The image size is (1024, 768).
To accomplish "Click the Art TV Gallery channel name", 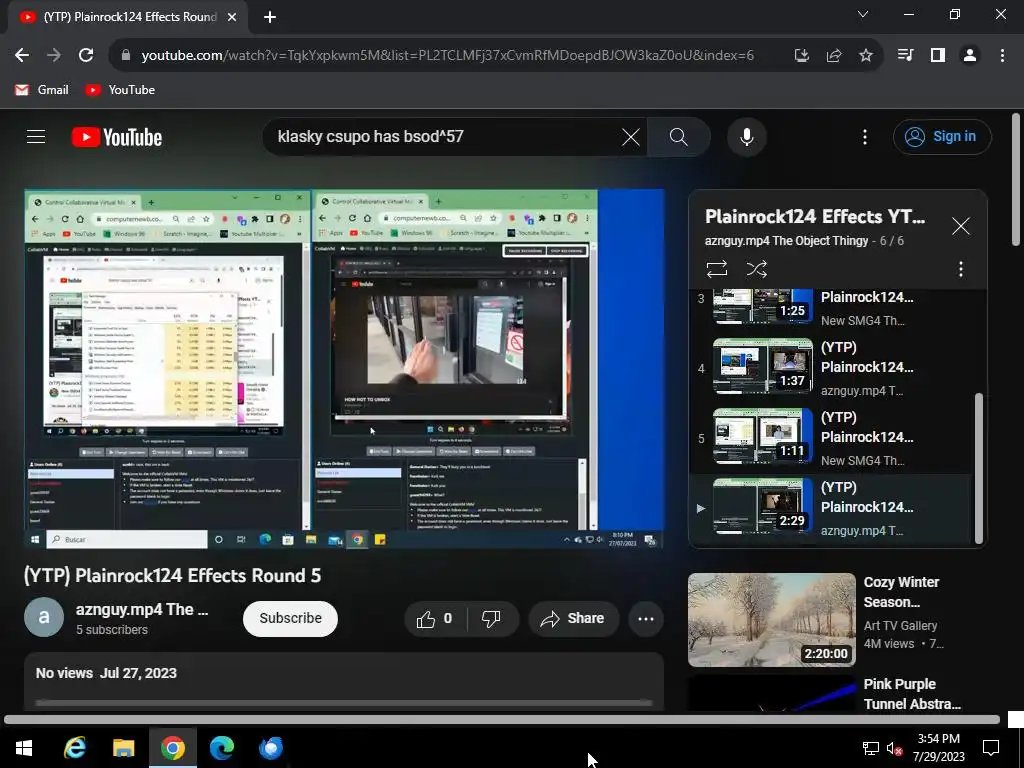I will [x=900, y=626].
